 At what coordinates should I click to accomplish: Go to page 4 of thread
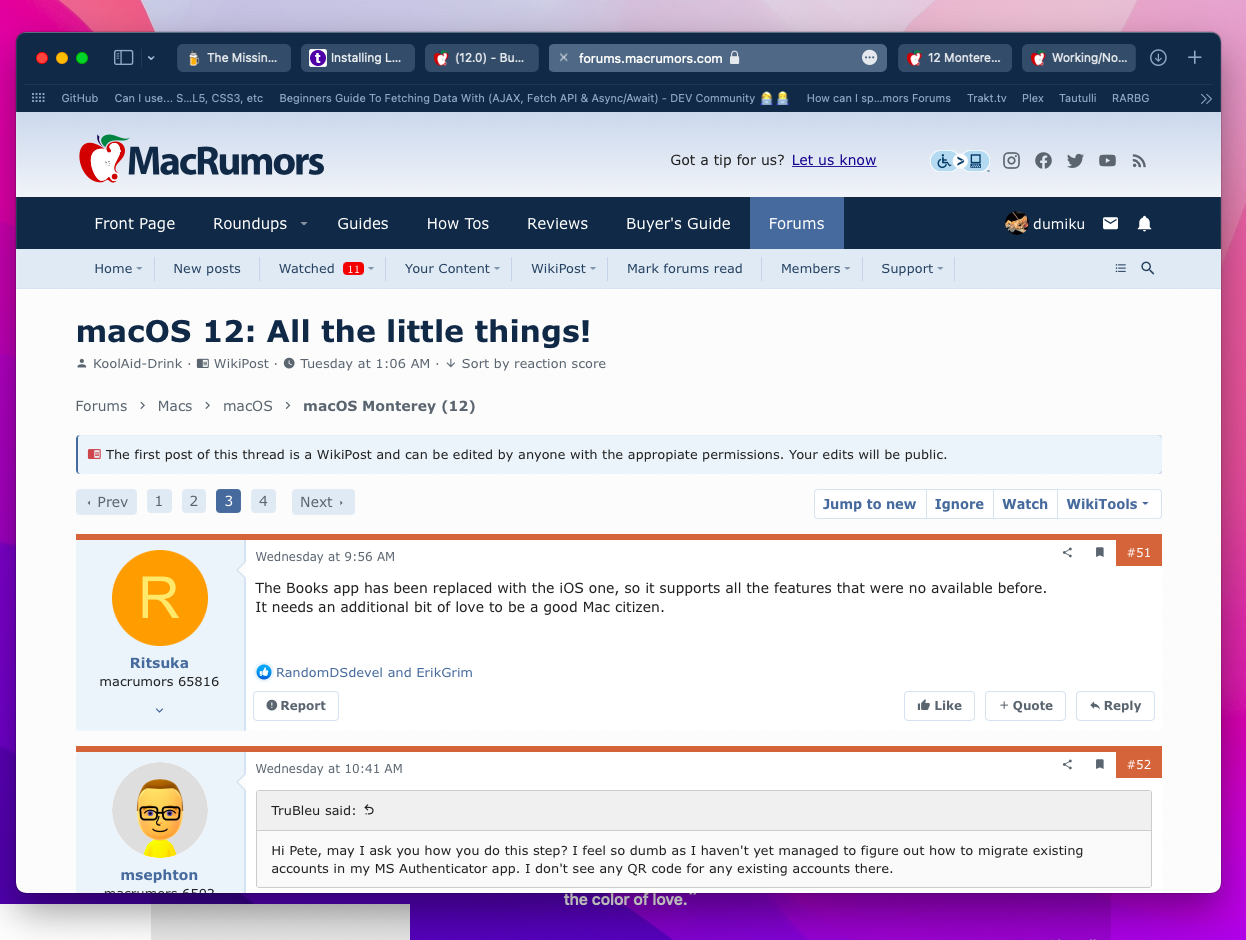coord(263,501)
